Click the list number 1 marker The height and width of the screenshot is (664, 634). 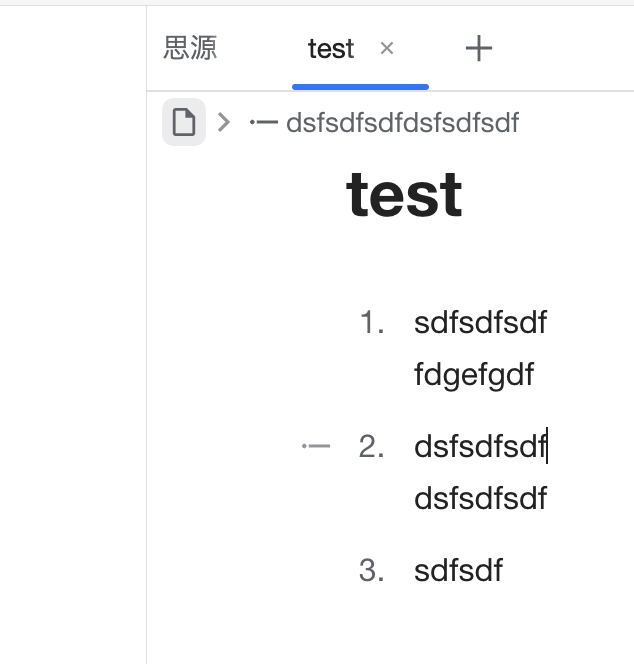[x=372, y=323]
